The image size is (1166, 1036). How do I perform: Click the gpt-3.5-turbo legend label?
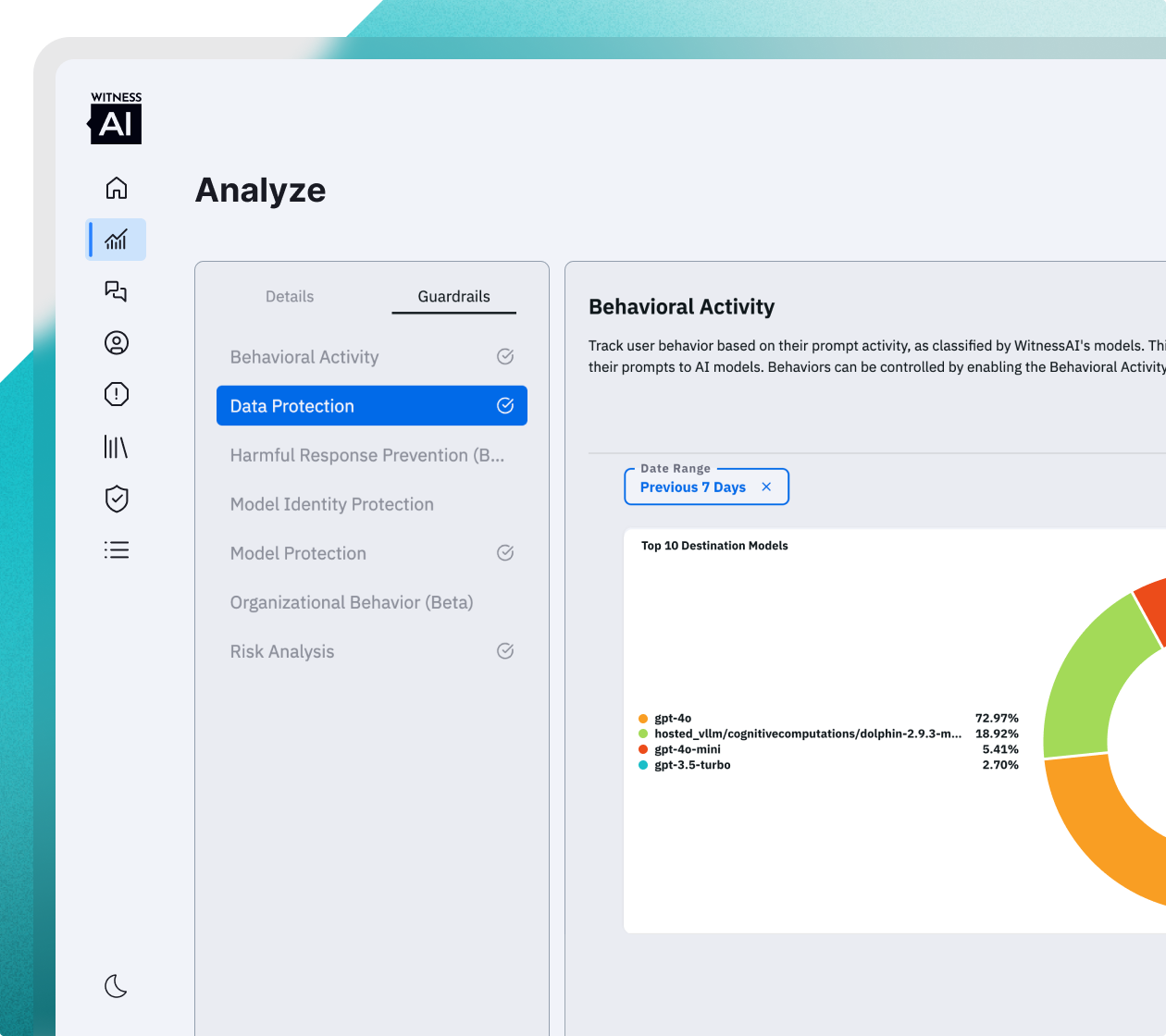692,766
